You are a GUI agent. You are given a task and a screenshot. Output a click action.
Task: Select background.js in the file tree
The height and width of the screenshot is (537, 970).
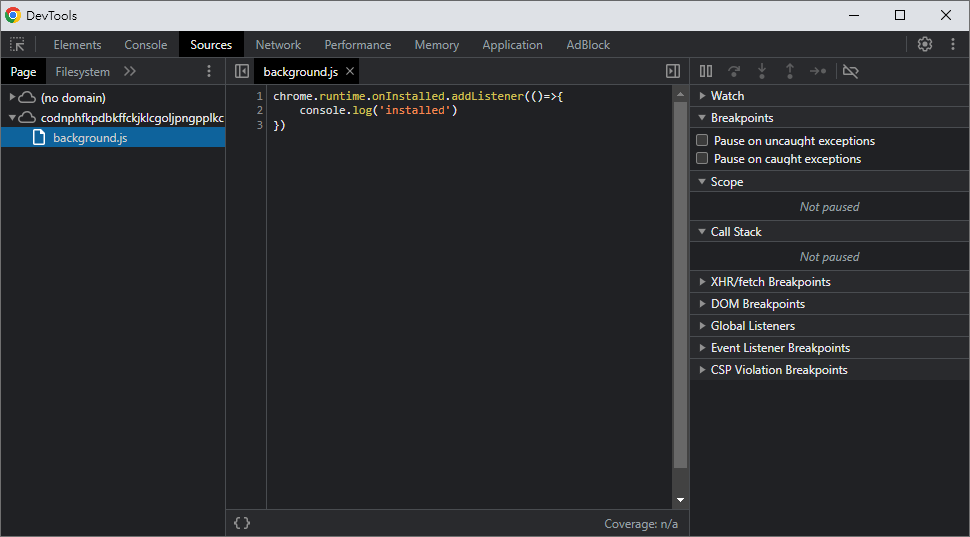coord(90,138)
